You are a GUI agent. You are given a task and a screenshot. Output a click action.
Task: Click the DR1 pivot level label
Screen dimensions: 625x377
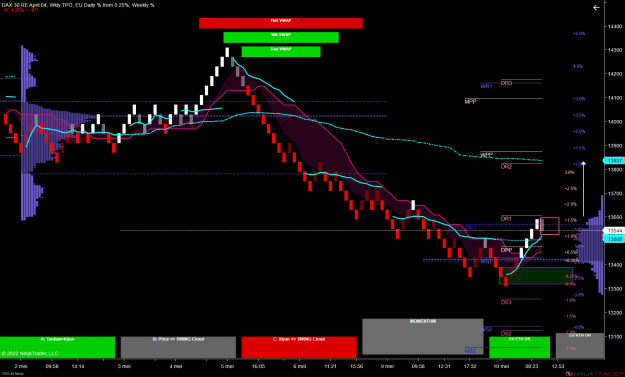[506, 219]
